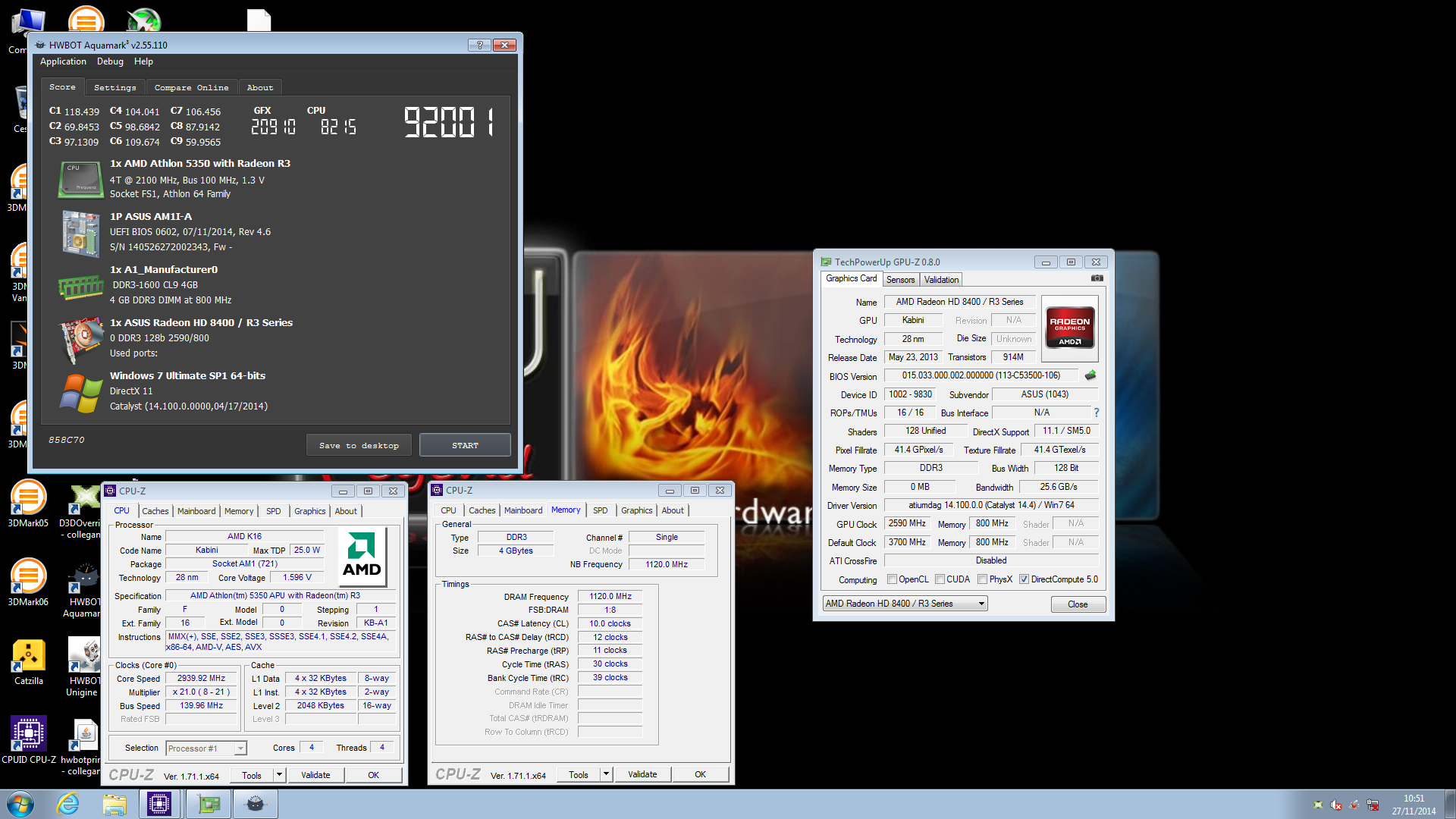This screenshot has width=1456, height=819.
Task: Toggle the DirectCompute 5.0 checkbox
Action: click(1025, 579)
